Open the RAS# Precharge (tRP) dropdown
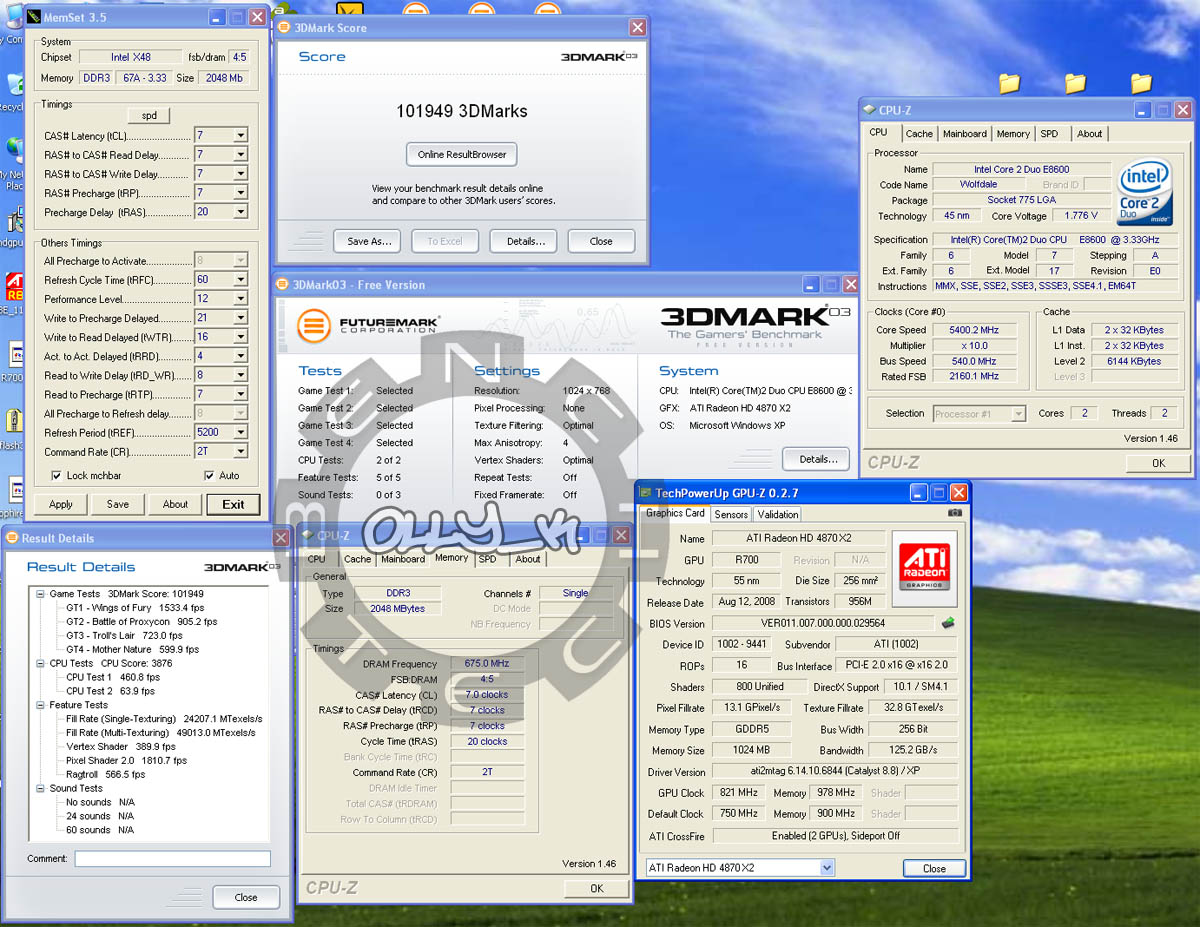 [240, 193]
